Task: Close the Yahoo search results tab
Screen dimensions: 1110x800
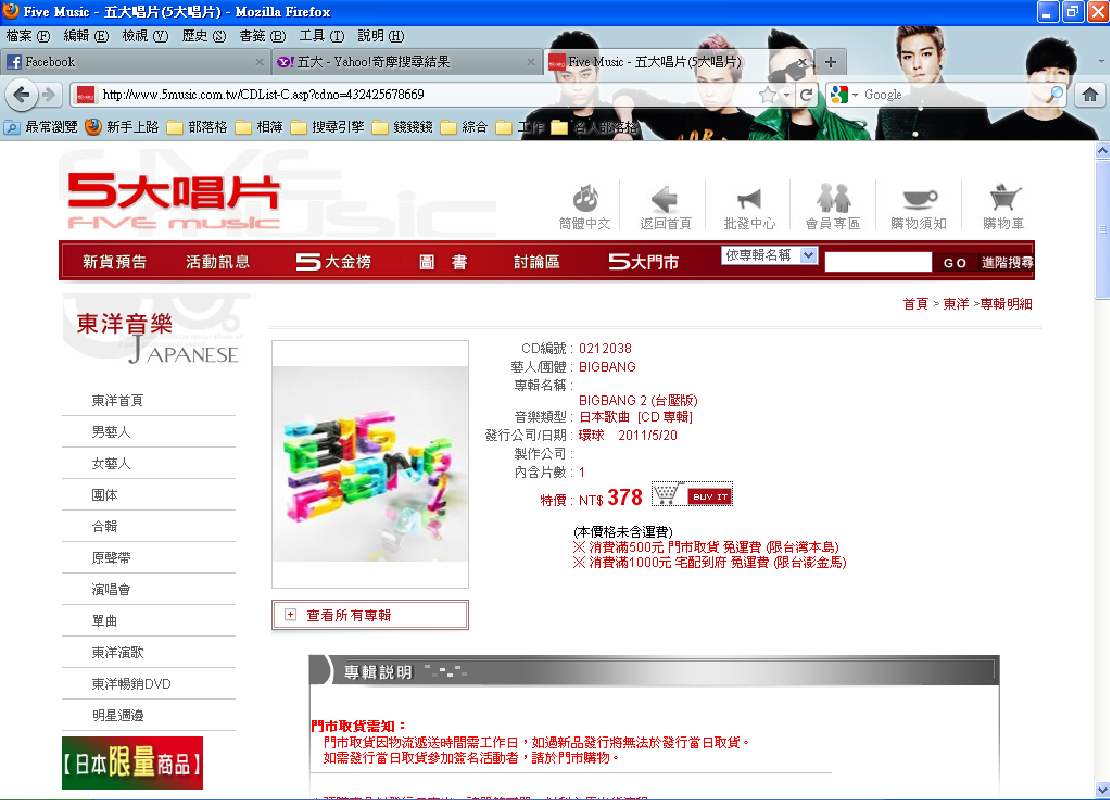Action: (531, 62)
